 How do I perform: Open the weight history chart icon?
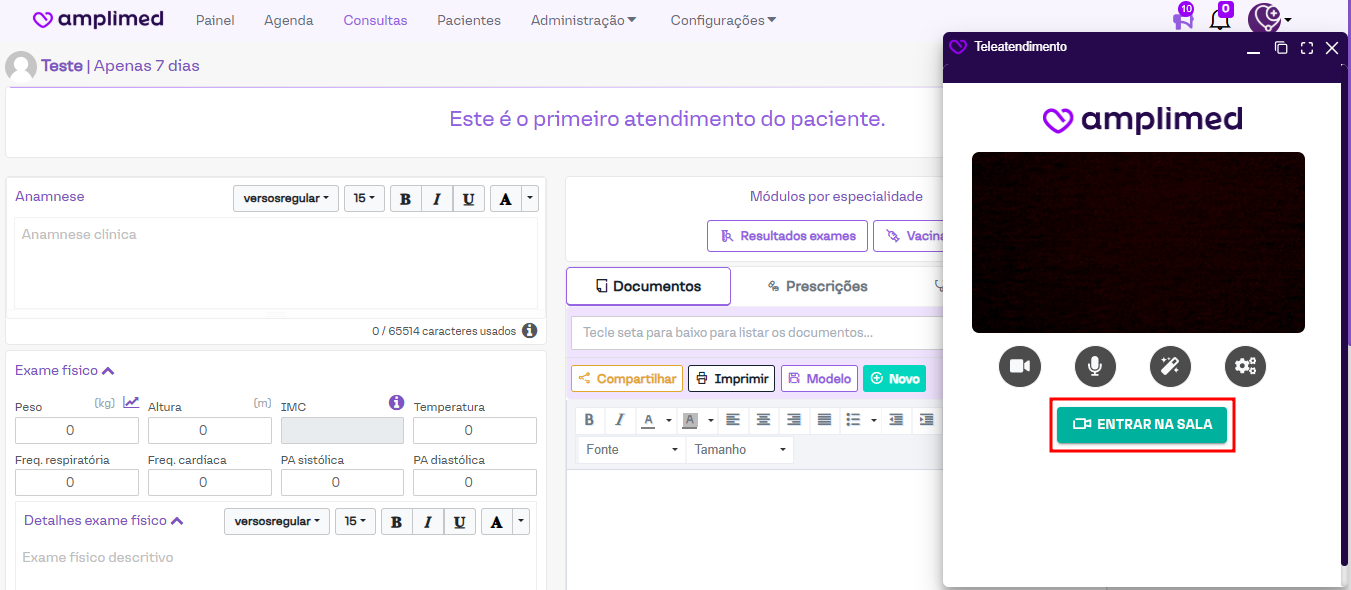[131, 402]
